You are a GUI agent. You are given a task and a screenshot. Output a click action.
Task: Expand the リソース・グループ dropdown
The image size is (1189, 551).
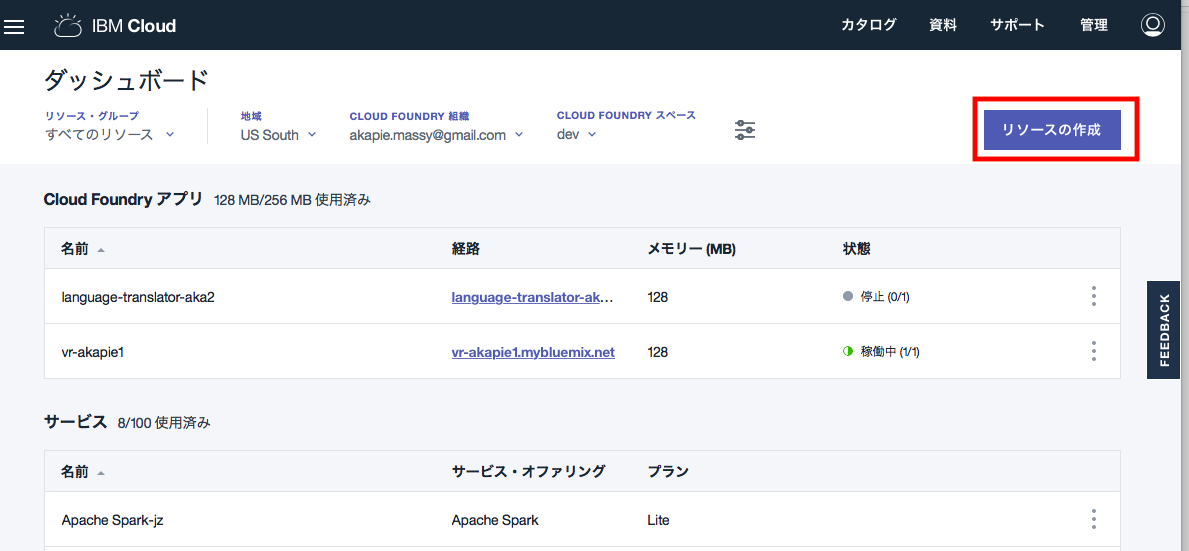point(110,135)
